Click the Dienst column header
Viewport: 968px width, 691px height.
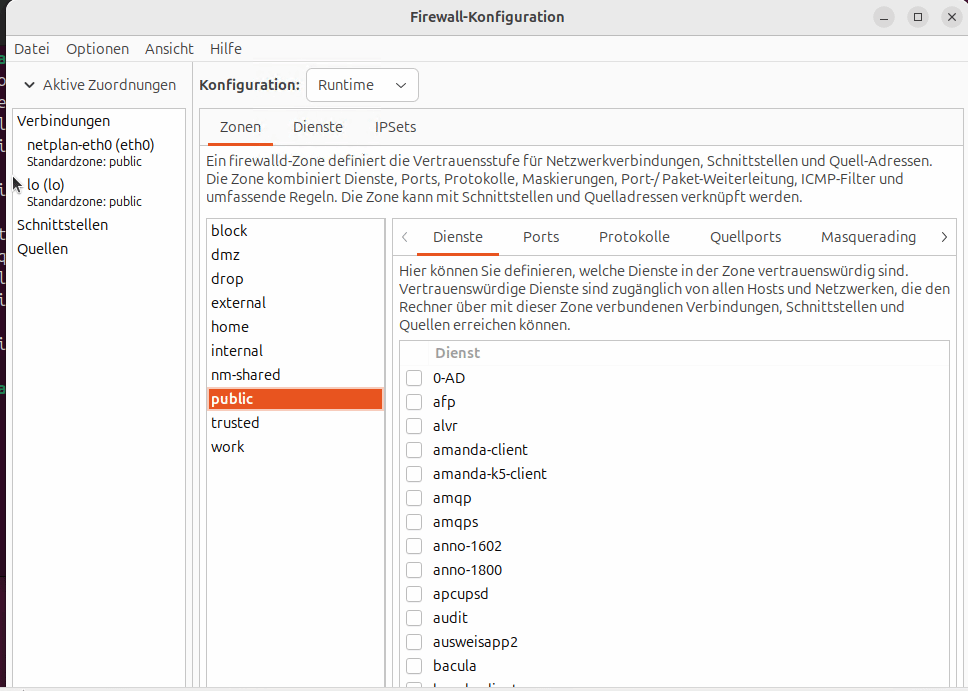click(457, 353)
